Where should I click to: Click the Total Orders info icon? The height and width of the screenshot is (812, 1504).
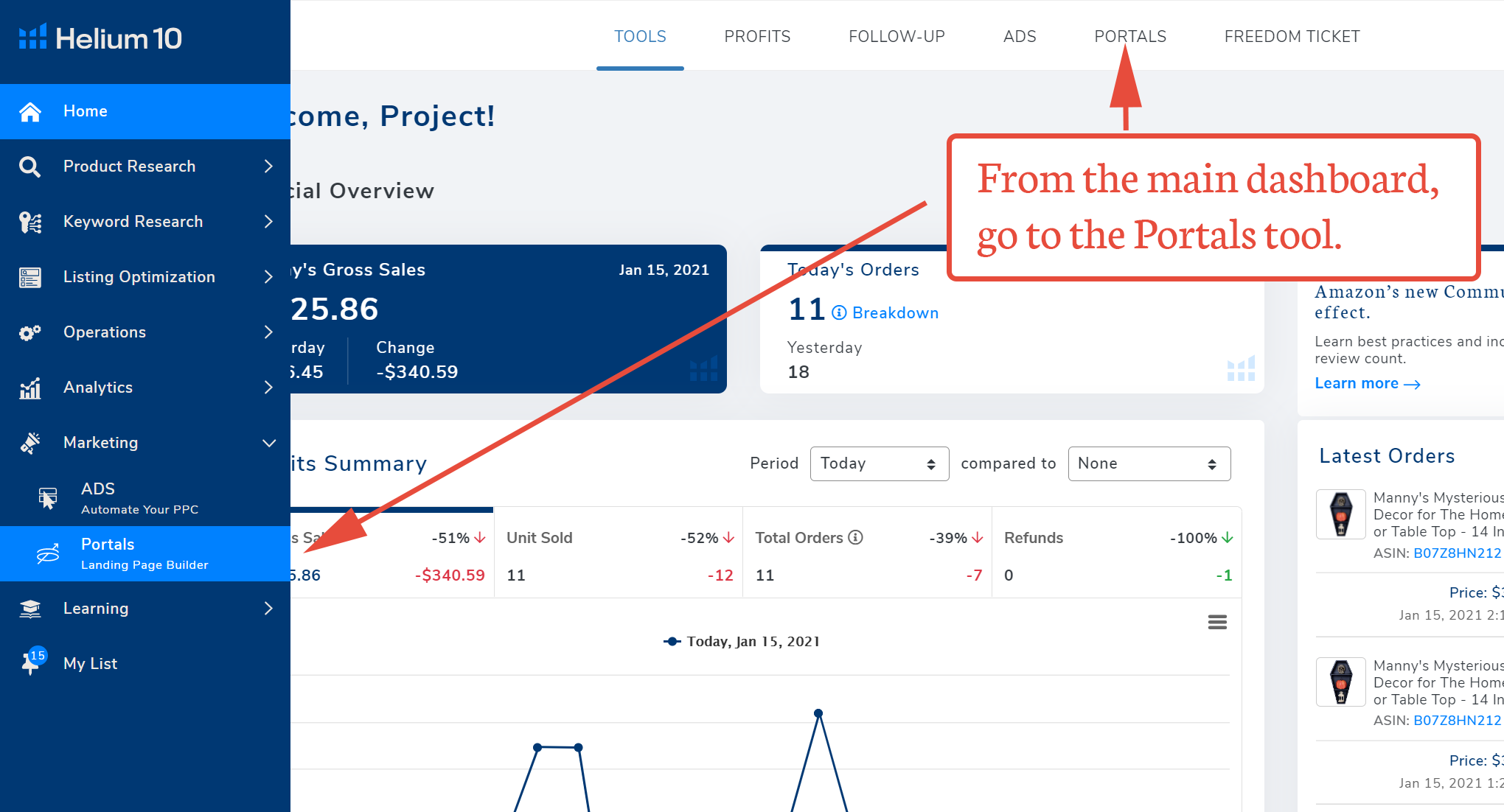[x=855, y=537]
